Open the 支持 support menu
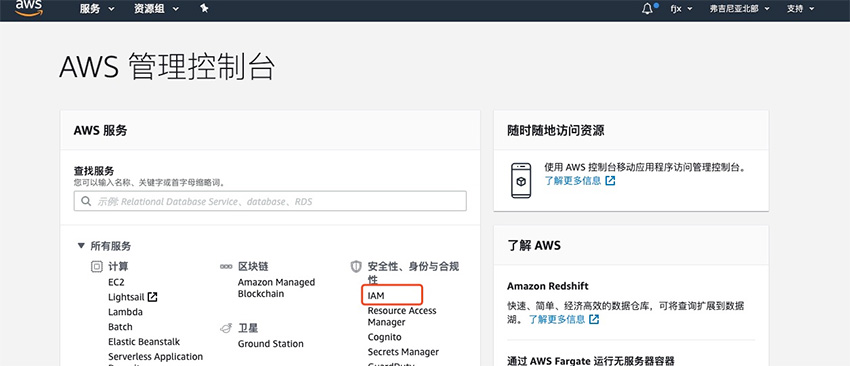 click(801, 9)
